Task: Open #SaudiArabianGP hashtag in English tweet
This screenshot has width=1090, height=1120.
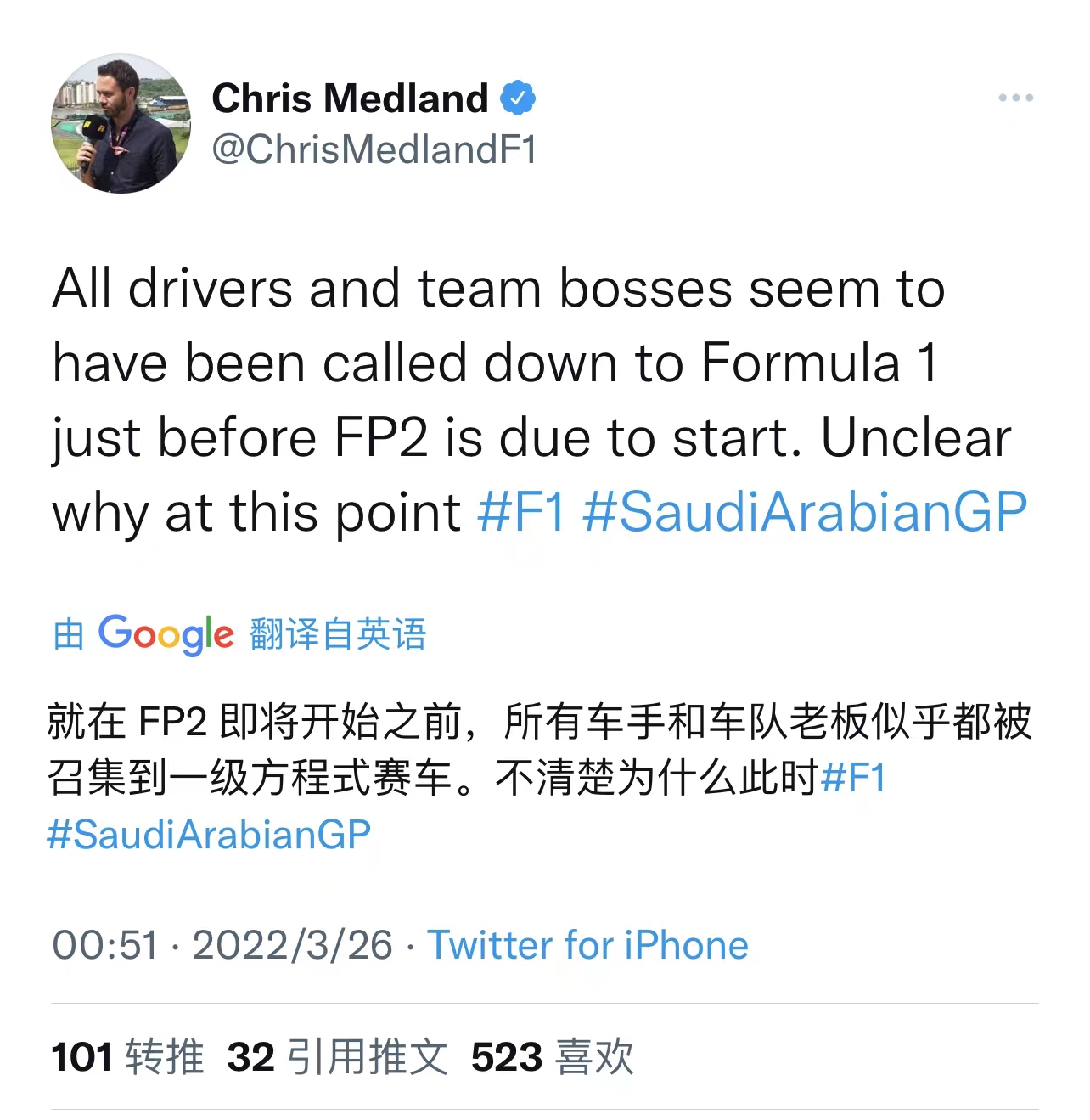Action: (x=805, y=512)
